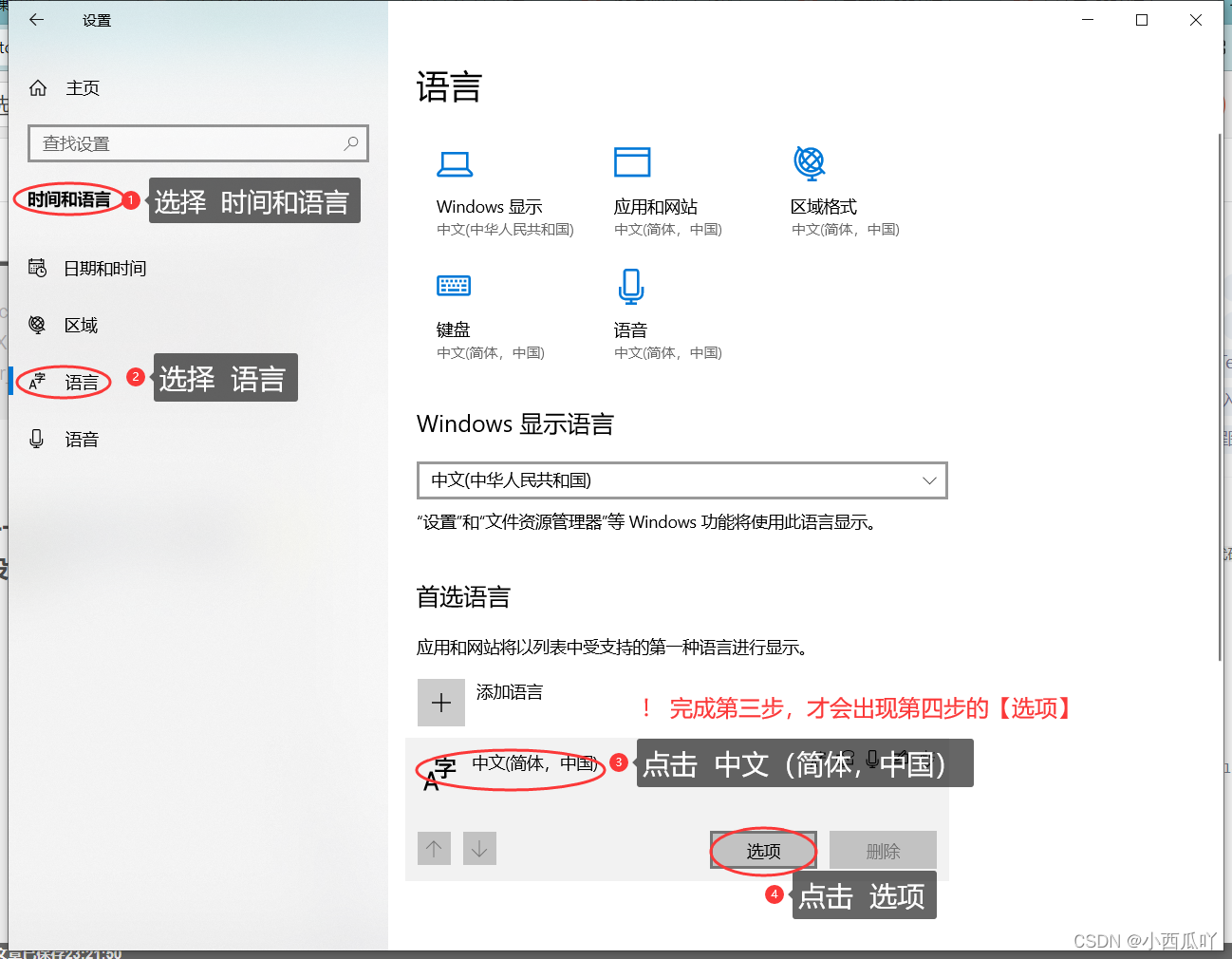
Task: Open 区域 settings page
Action: tap(81, 326)
